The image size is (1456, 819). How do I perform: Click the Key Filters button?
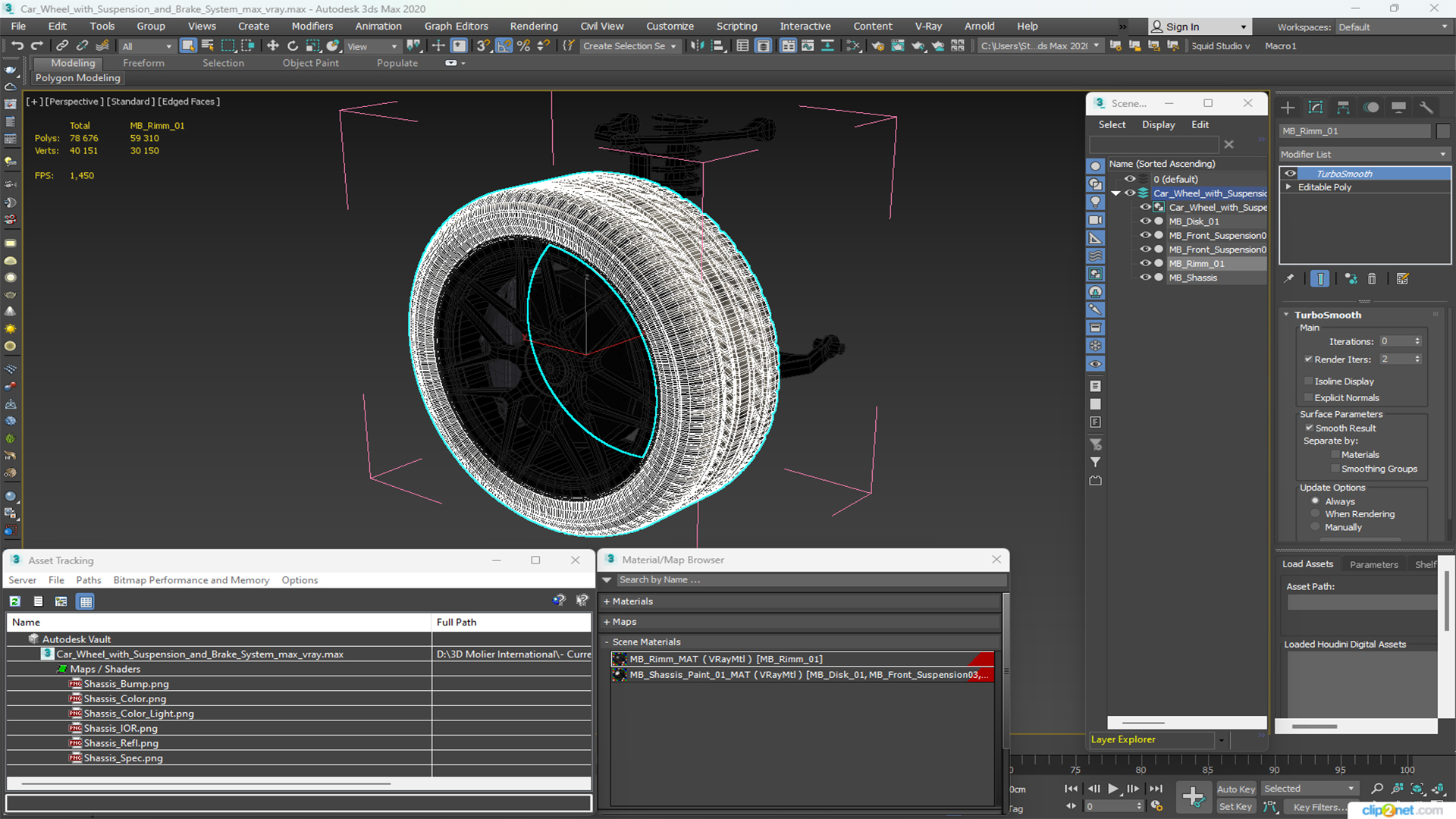click(x=1319, y=807)
